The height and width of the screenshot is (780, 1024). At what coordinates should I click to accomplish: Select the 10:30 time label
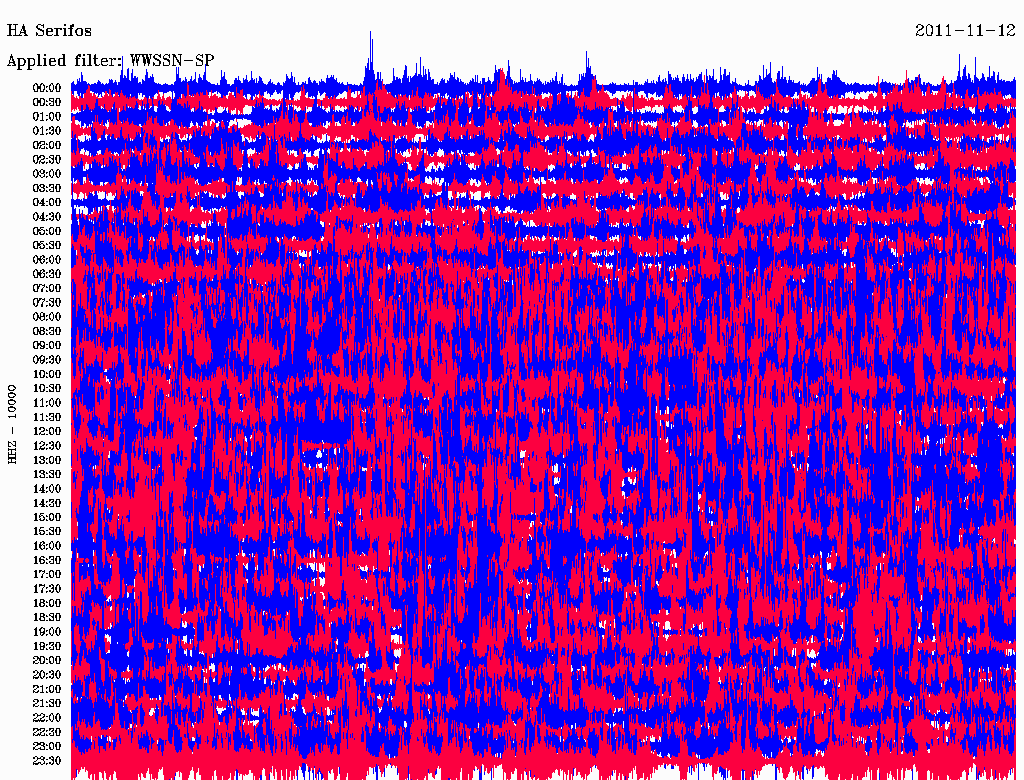(x=47, y=389)
